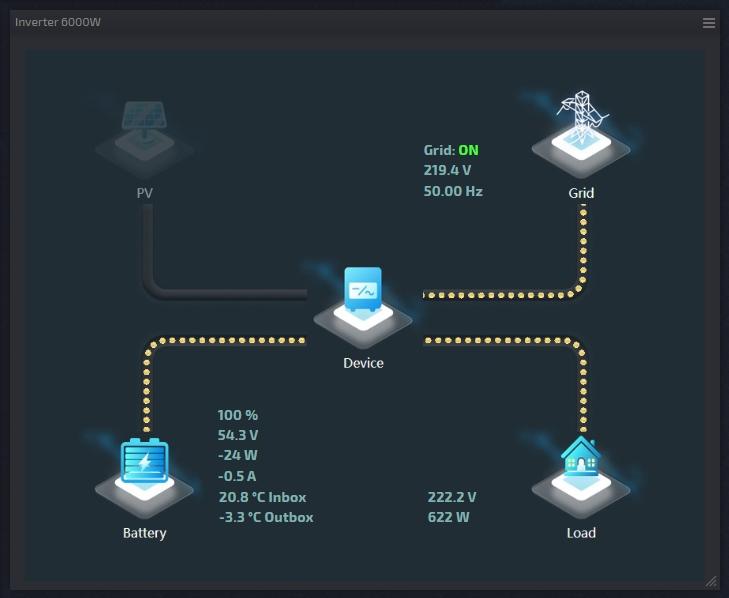Click the PV label text

coord(145,193)
